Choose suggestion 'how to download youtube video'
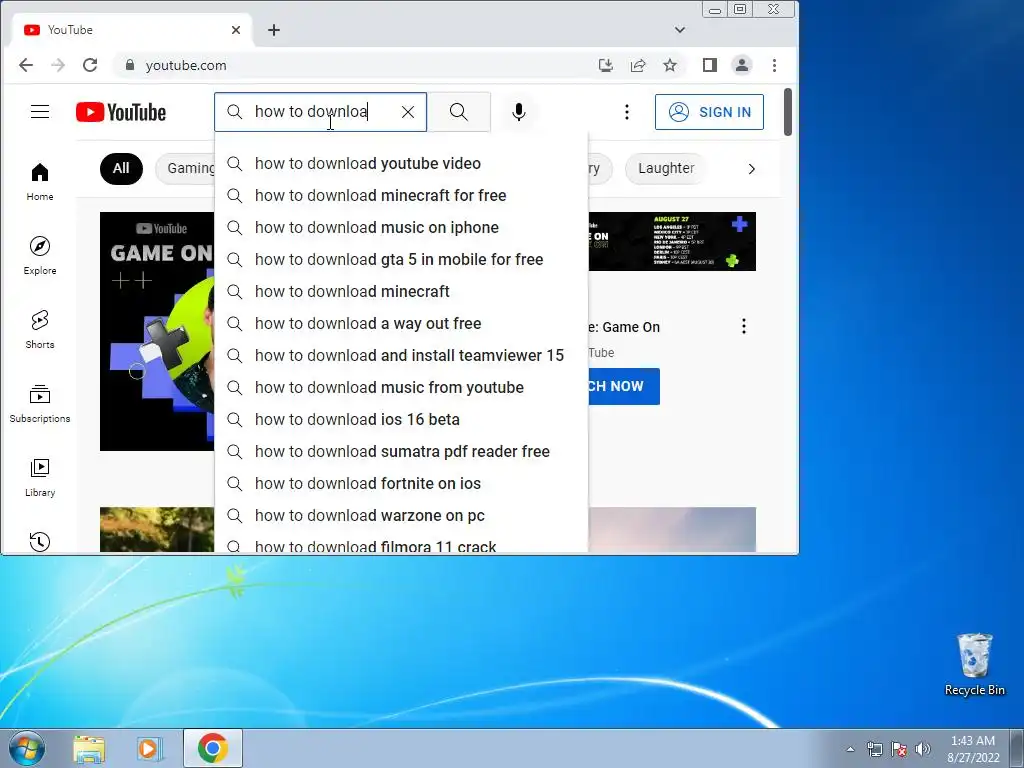Screen dimensions: 1024x768 click(x=401, y=163)
